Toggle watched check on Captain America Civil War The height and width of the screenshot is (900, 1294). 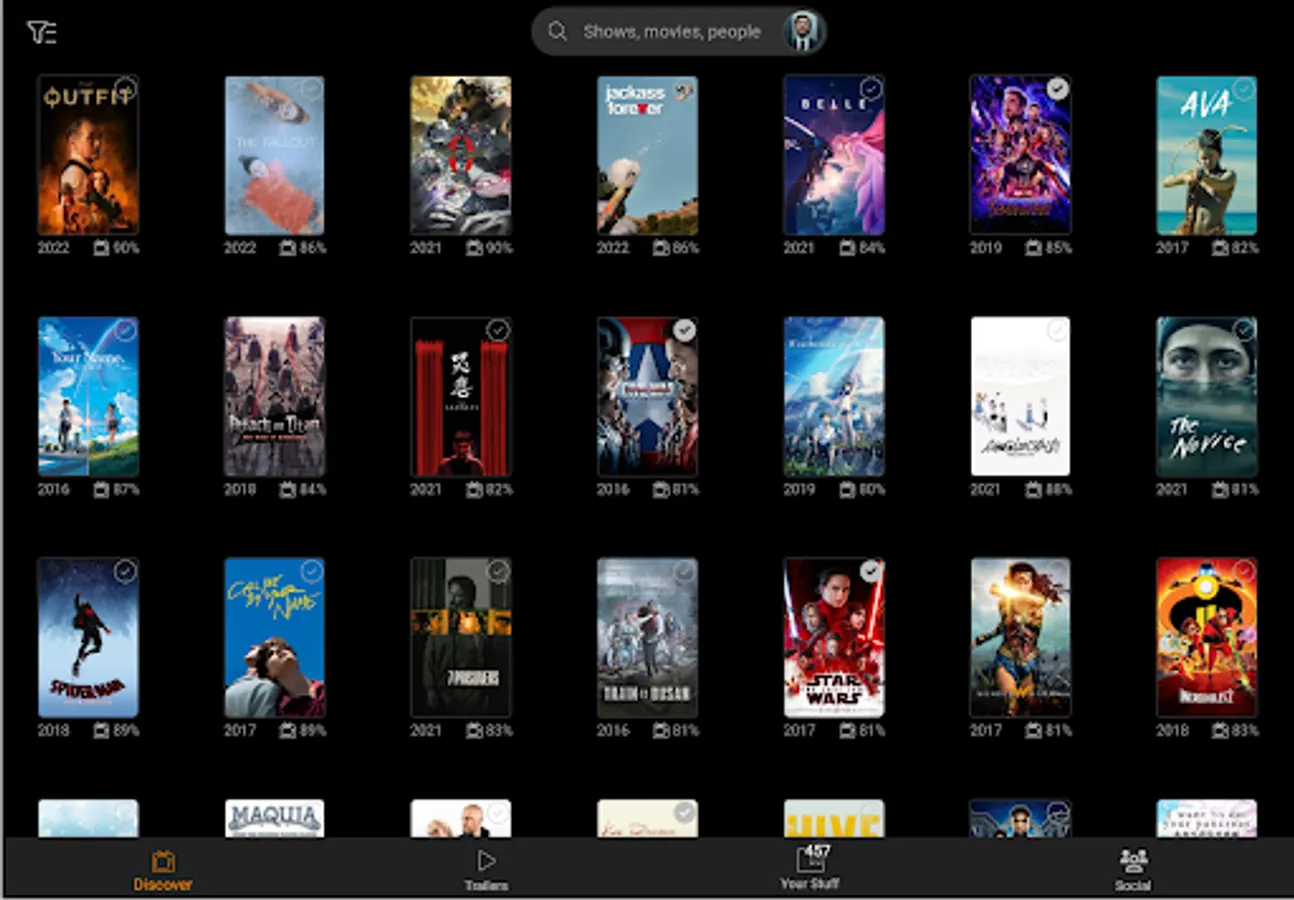(684, 330)
